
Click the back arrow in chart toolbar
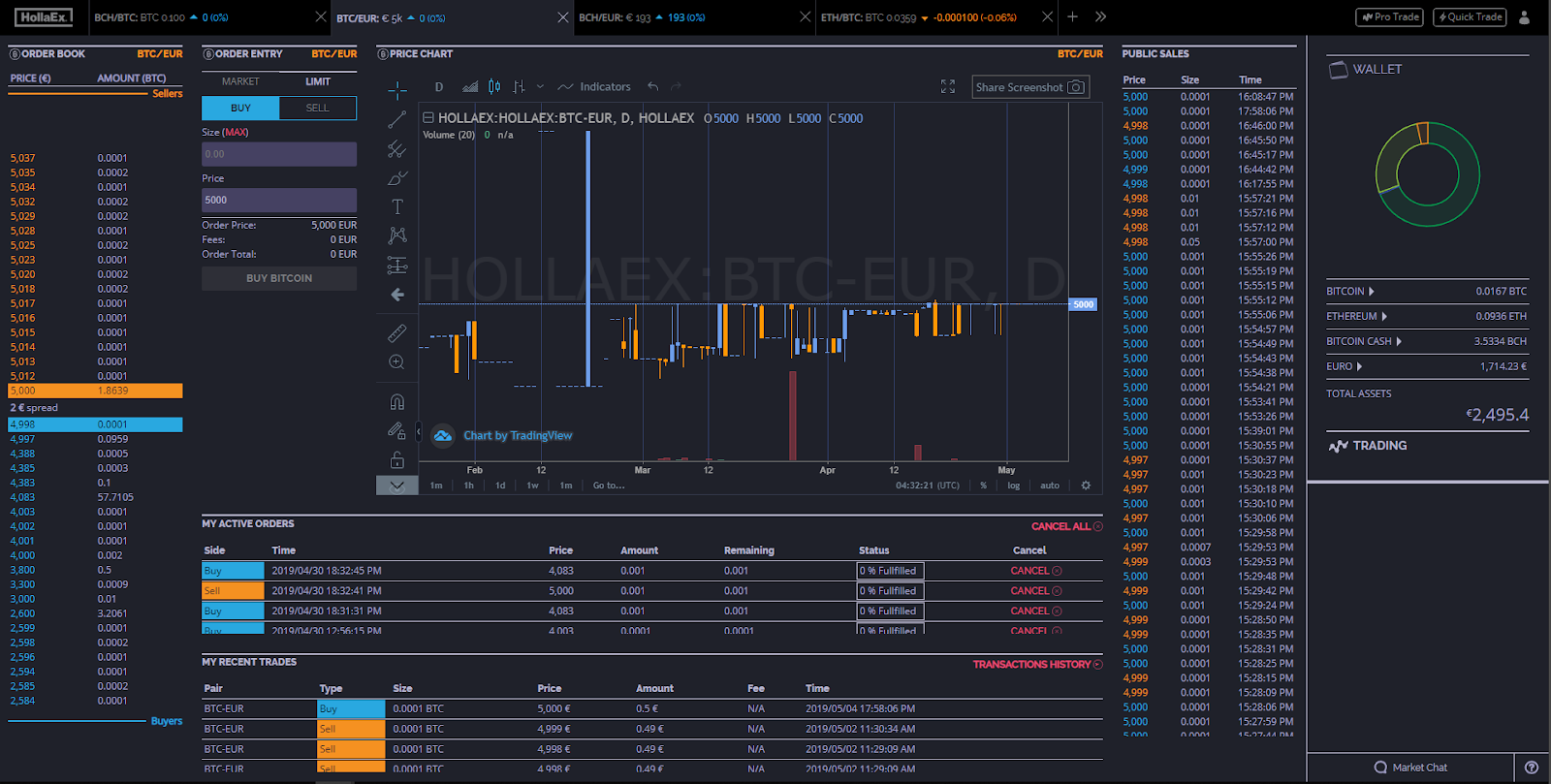pos(397,295)
